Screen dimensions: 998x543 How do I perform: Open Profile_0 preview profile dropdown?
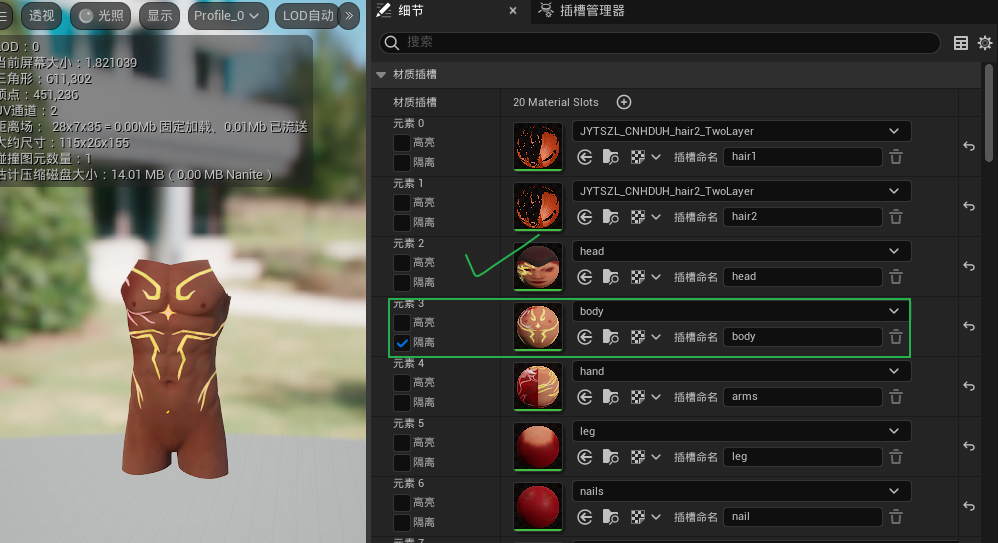227,16
